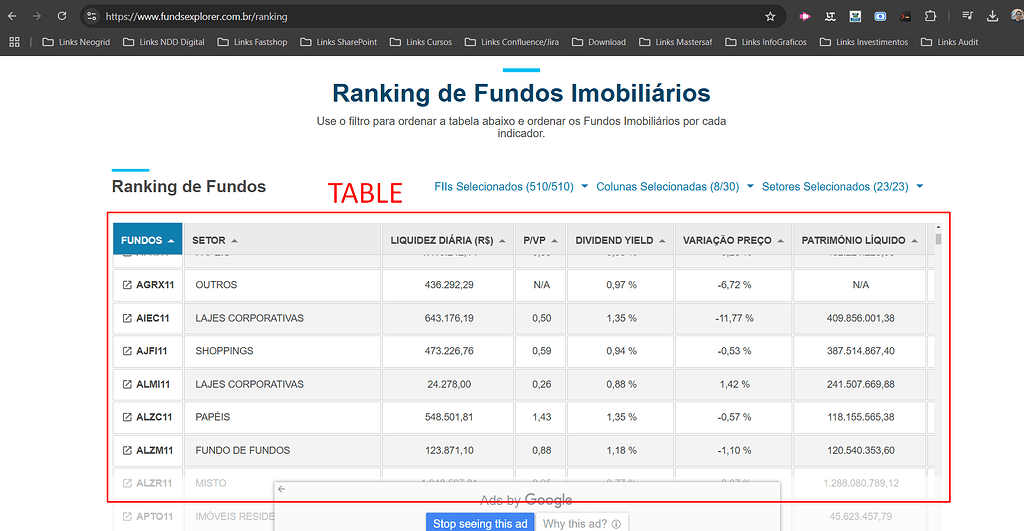The image size is (1024, 531).
Task: Sort by PATRIMÔNIO LÍQUIDO column header
Action: click(859, 240)
